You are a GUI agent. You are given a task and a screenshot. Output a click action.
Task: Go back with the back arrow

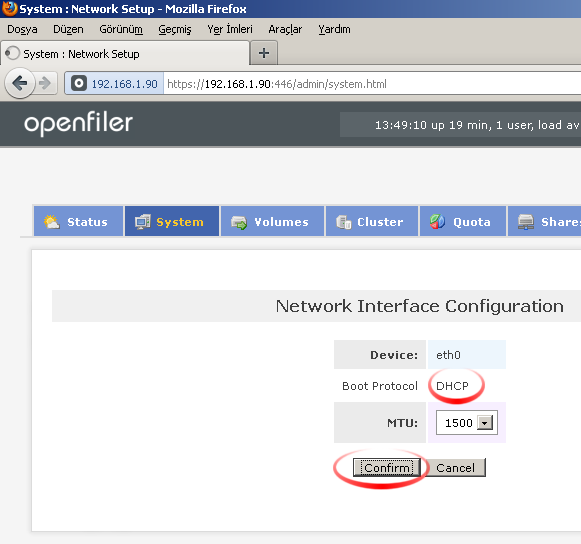[x=20, y=83]
